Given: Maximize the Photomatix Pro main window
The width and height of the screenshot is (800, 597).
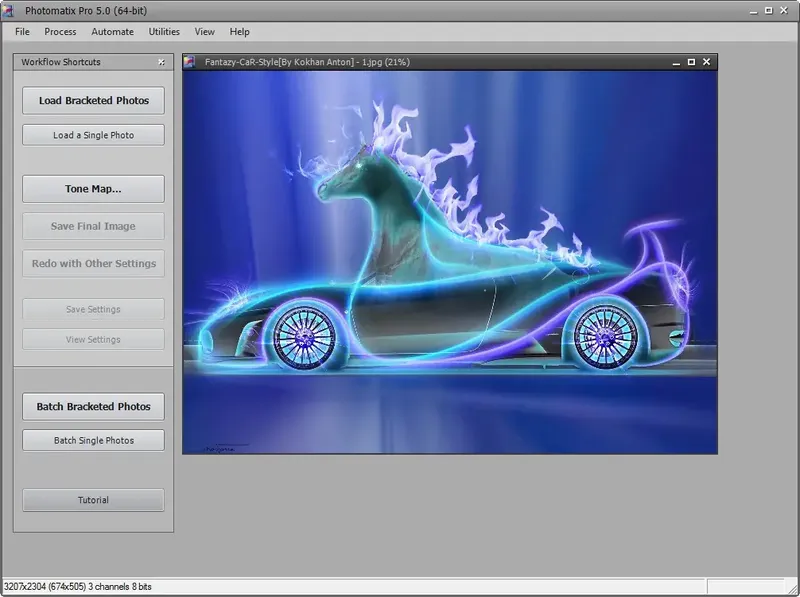Looking at the screenshot, I should (766, 10).
